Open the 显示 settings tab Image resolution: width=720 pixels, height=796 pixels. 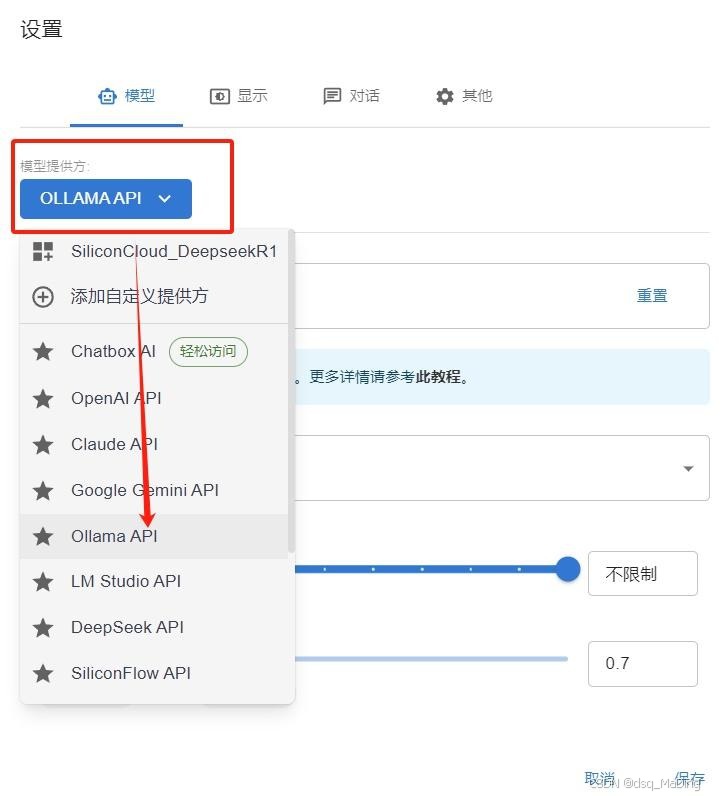point(239,96)
